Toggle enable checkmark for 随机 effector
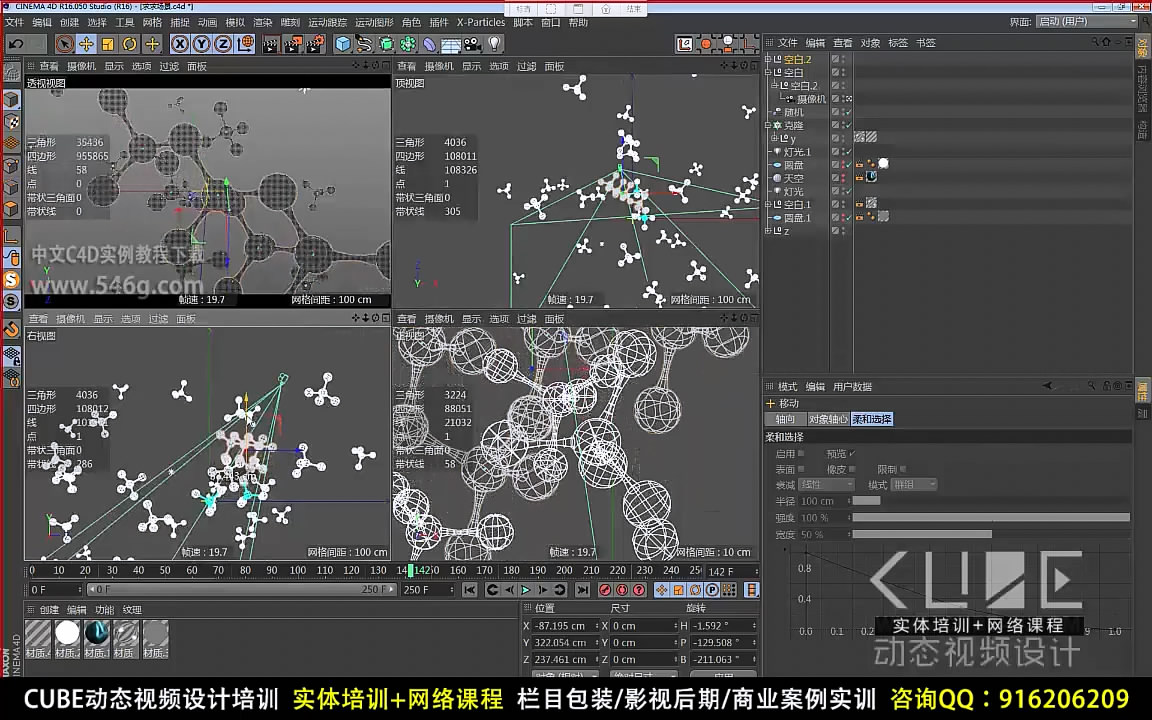 point(848,112)
